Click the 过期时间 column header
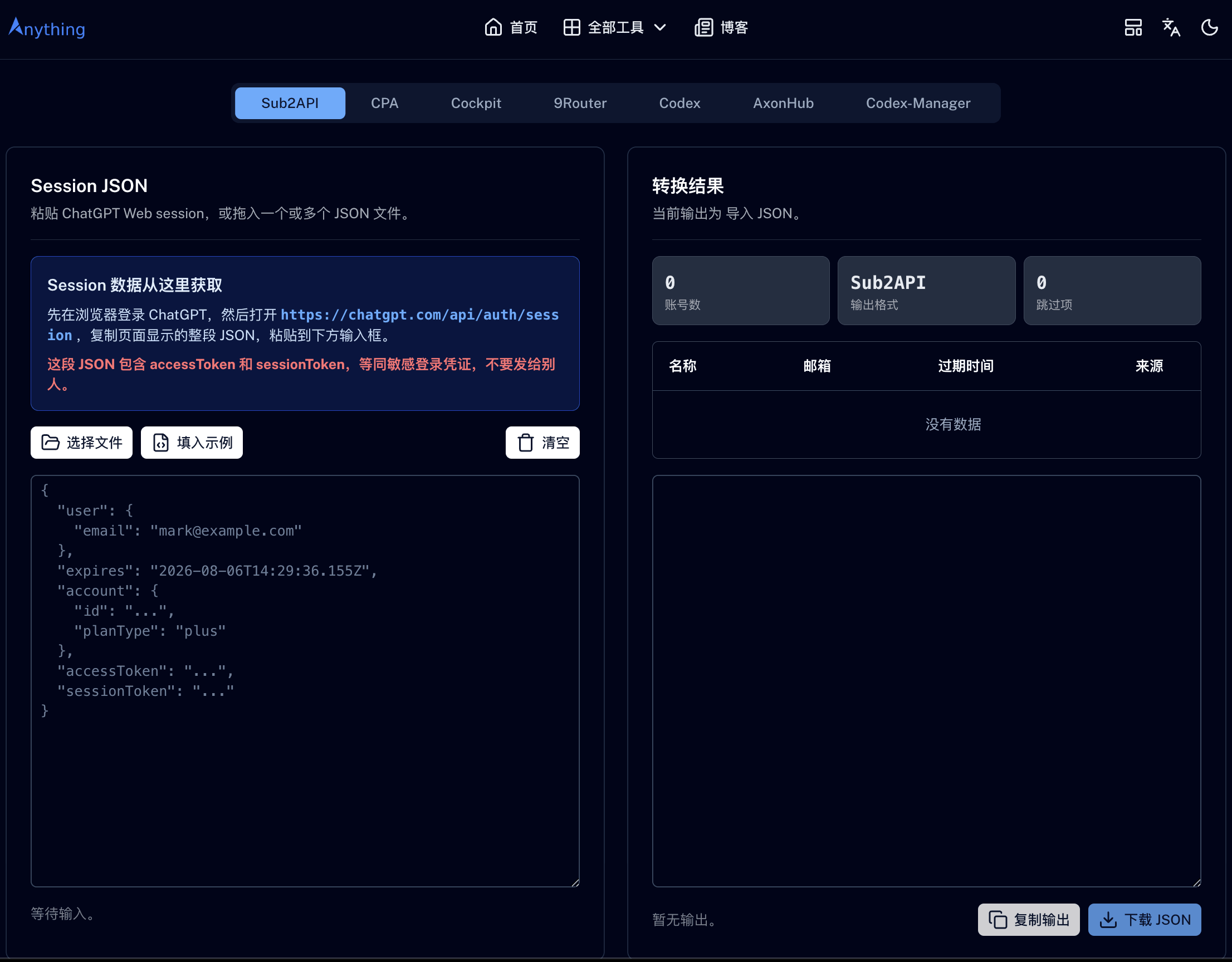 [966, 366]
